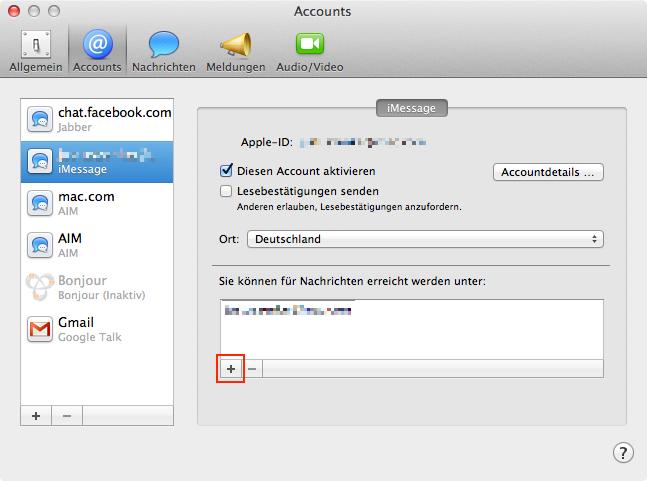Add a new reachable address with plus
This screenshot has width=647, height=481.
[x=231, y=368]
